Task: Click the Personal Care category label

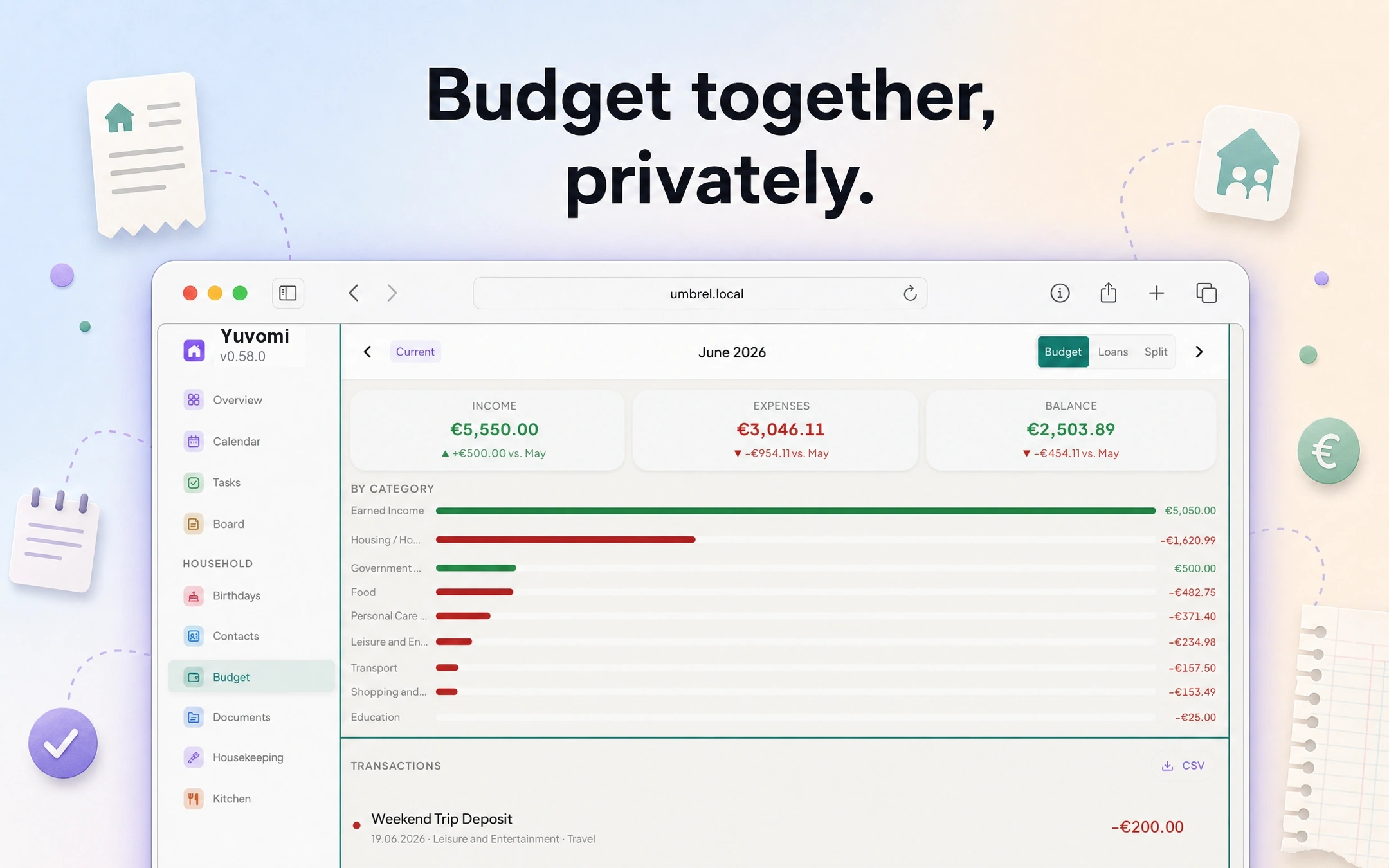Action: click(x=388, y=616)
